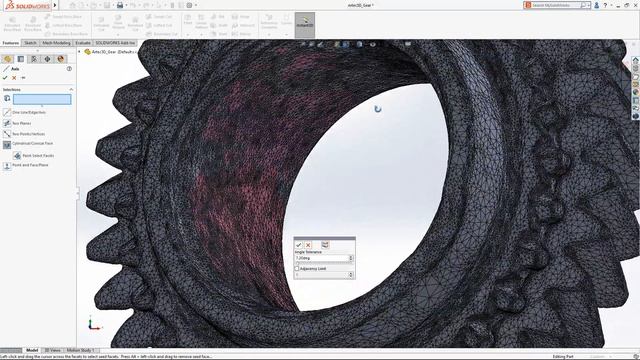The height and width of the screenshot is (360, 640).
Task: Switch to the Evaluate ribbon tab
Action: coord(83,43)
